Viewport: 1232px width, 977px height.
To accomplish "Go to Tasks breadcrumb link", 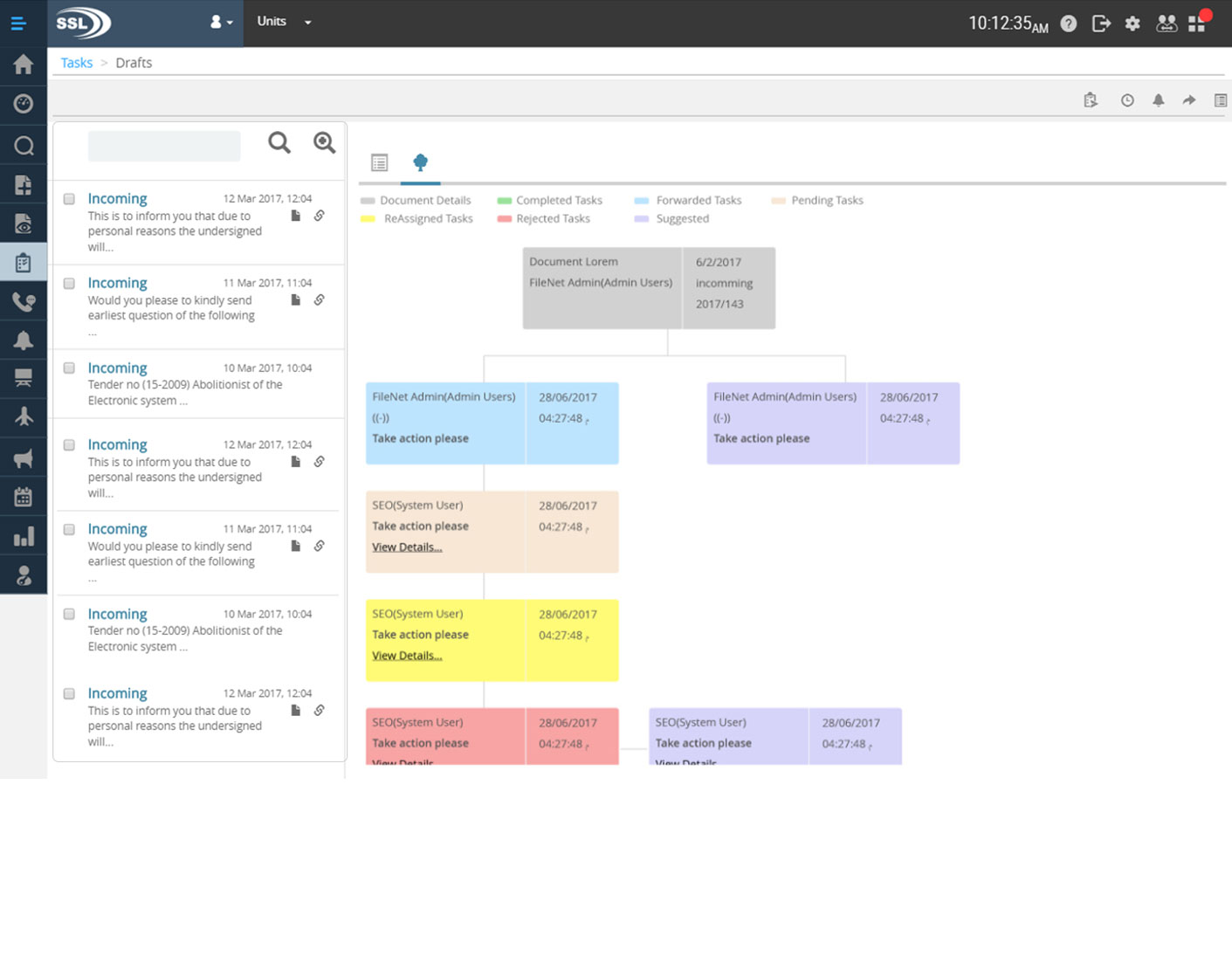I will [77, 63].
